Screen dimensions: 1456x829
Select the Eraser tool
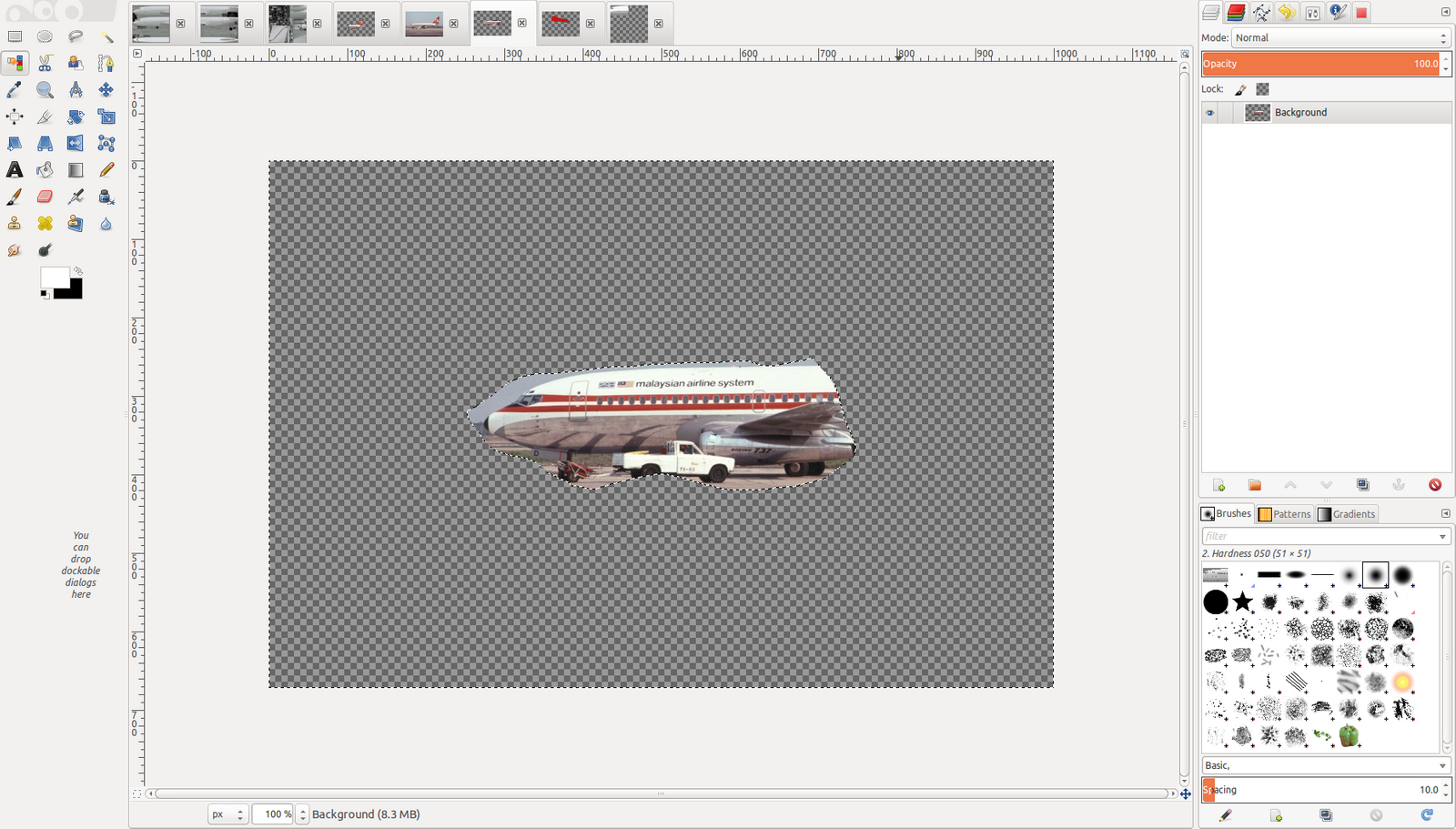(x=45, y=197)
